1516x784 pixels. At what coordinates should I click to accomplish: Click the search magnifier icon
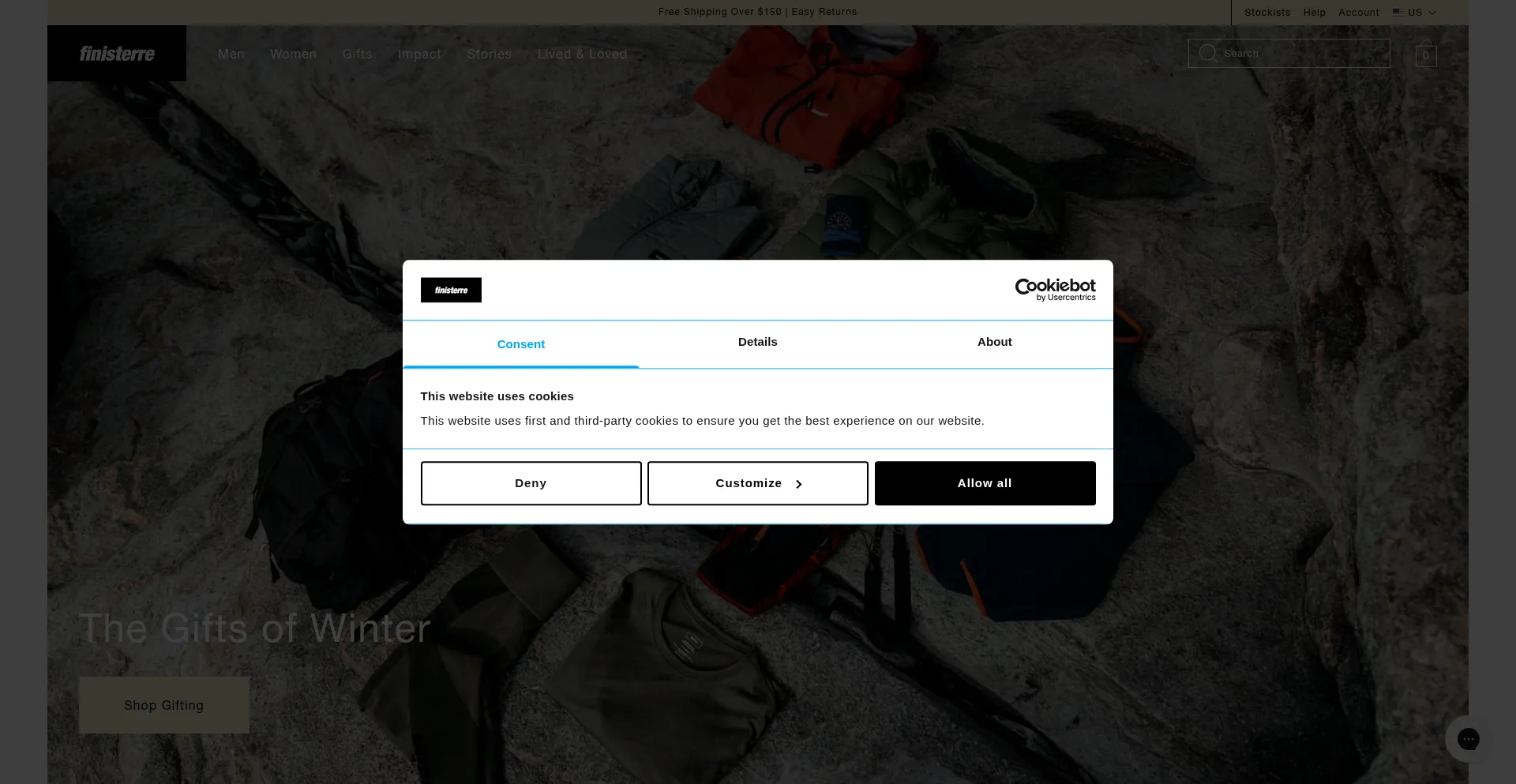click(x=1207, y=54)
